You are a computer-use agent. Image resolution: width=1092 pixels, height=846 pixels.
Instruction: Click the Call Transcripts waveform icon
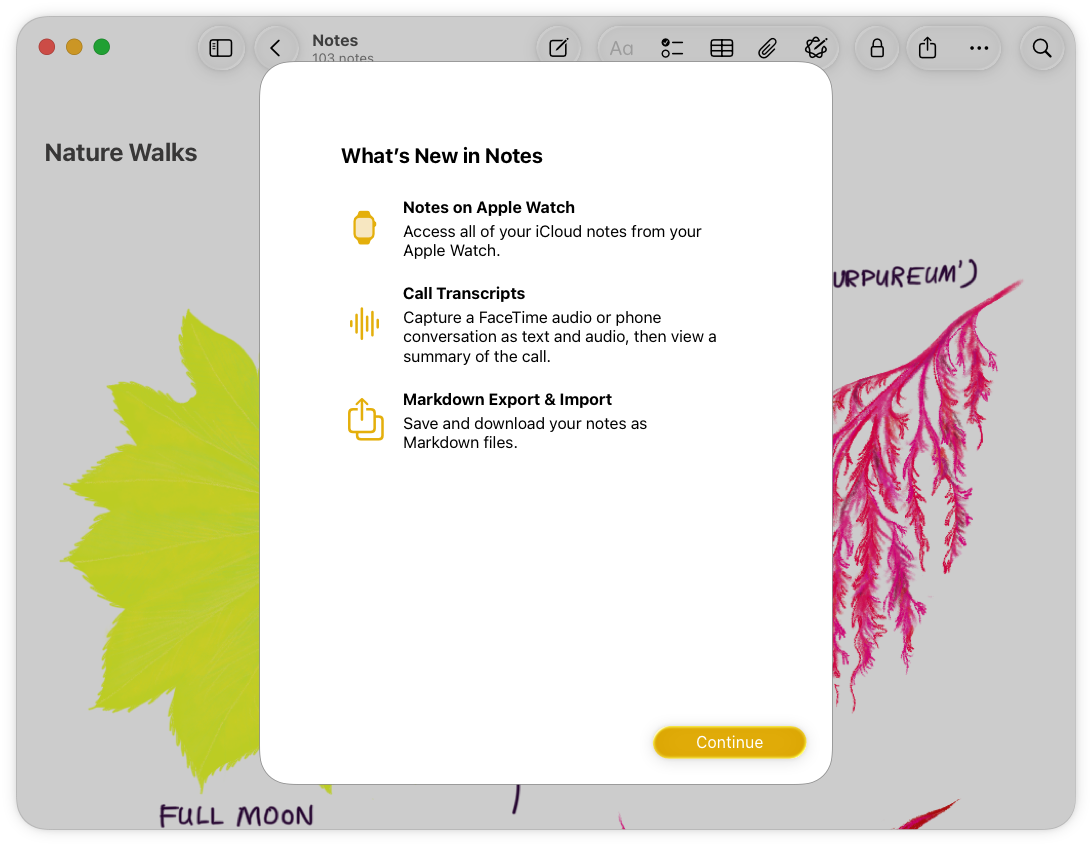pyautogui.click(x=364, y=323)
